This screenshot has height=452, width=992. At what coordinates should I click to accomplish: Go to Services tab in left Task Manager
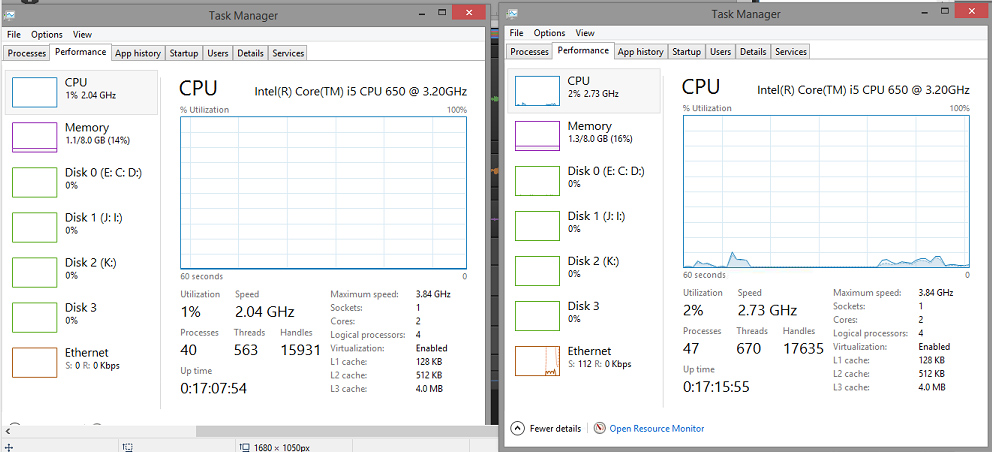(288, 53)
